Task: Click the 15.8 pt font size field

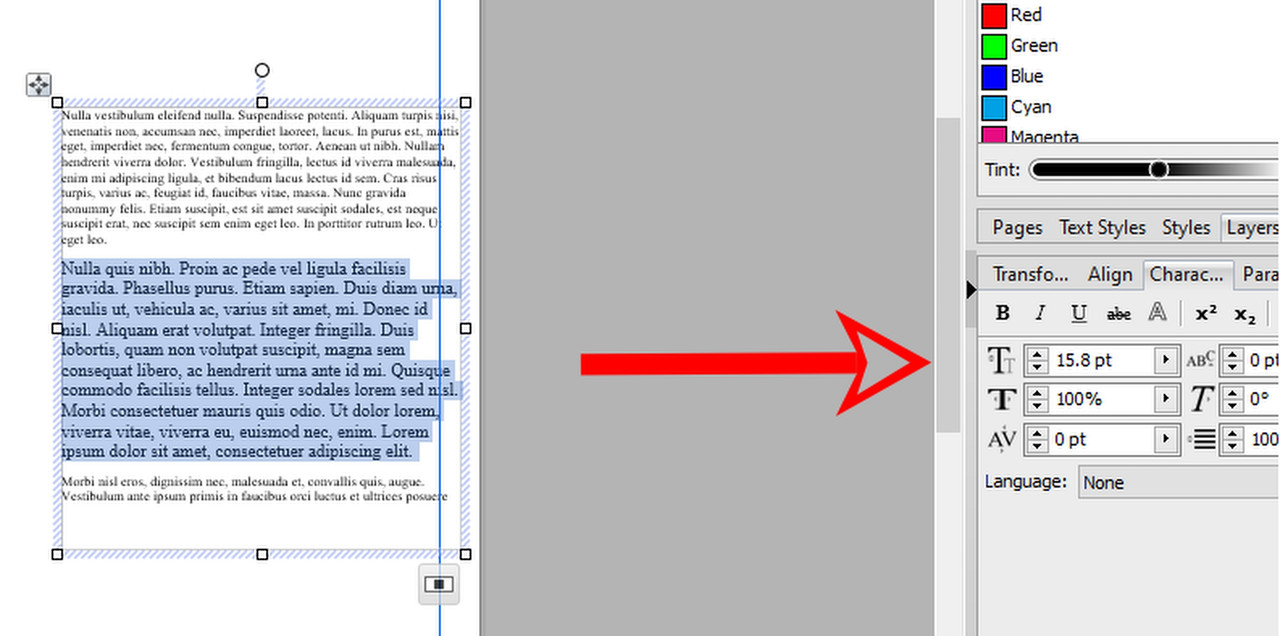Action: [x=1101, y=360]
